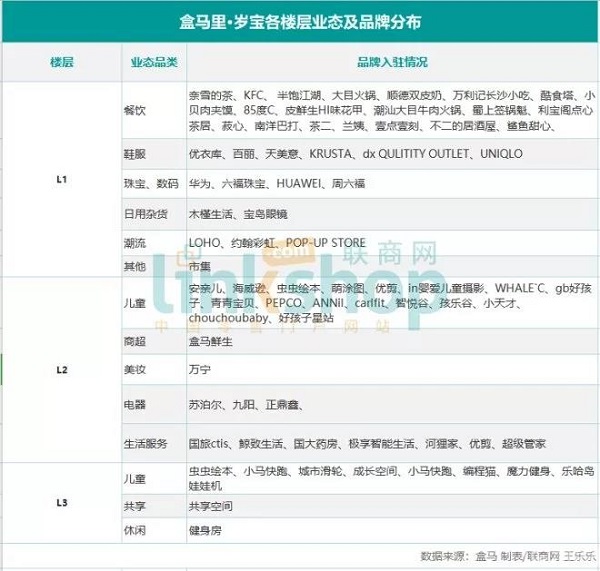600x571 pixels.
Task: Select the 美妆 category cell
Action: coord(154,370)
